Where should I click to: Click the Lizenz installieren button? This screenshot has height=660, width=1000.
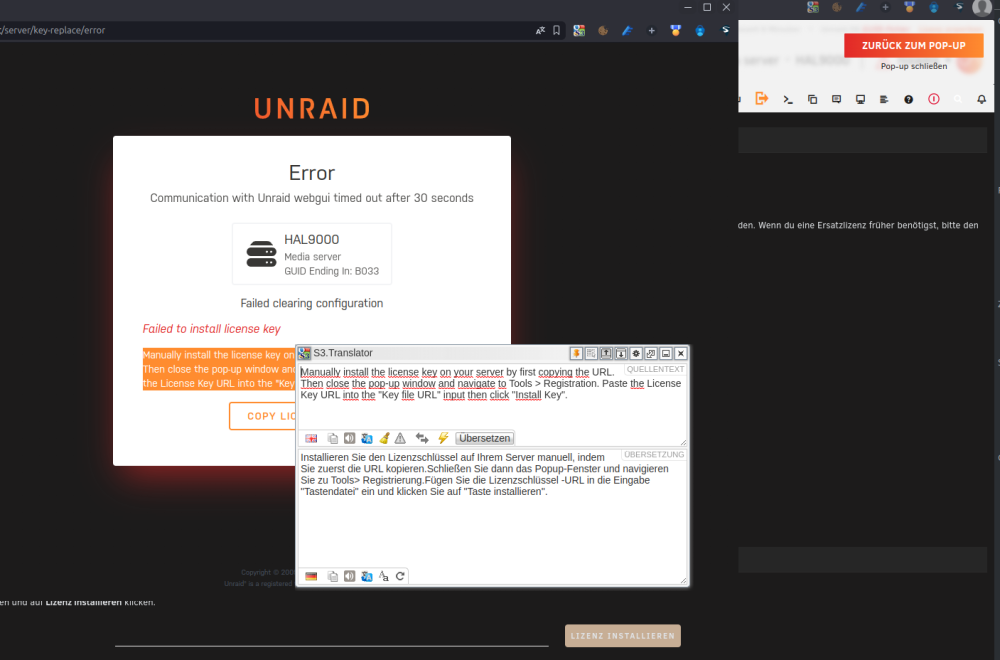click(622, 636)
